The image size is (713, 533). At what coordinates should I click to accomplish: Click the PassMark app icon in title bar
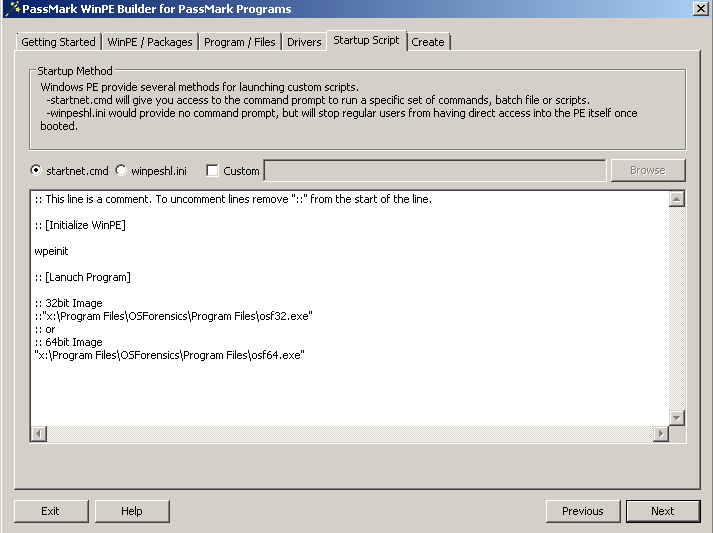pyautogui.click(x=11, y=9)
